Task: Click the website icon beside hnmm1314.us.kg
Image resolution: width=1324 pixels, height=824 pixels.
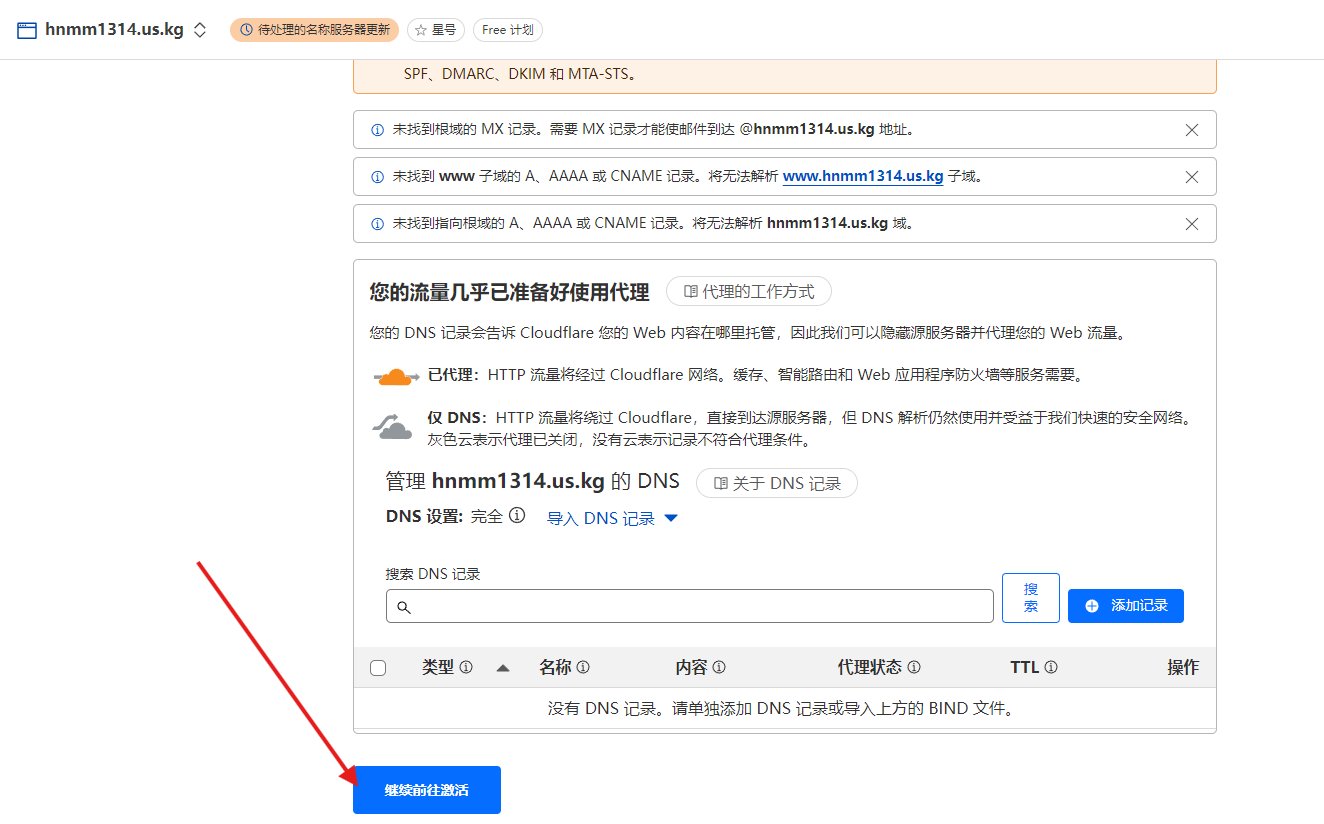Action: pos(27,30)
